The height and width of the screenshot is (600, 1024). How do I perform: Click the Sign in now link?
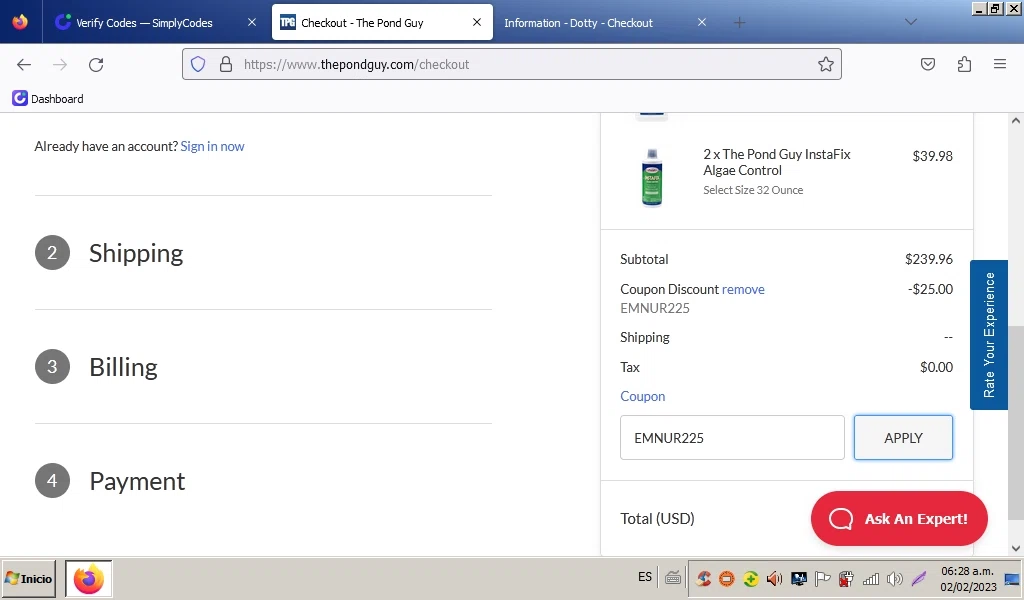pos(212,146)
